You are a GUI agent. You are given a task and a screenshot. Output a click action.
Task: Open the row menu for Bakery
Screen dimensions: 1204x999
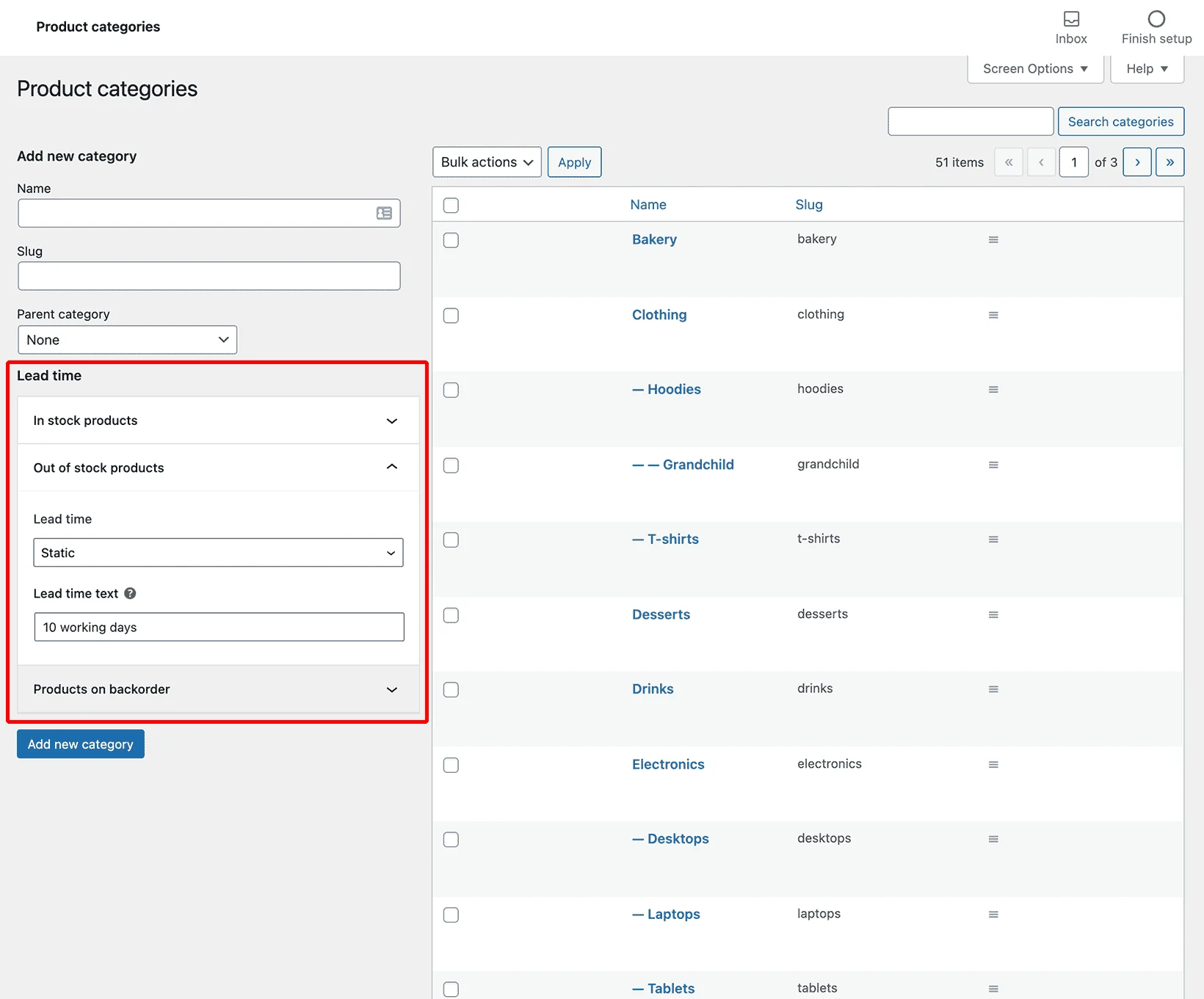click(x=993, y=239)
